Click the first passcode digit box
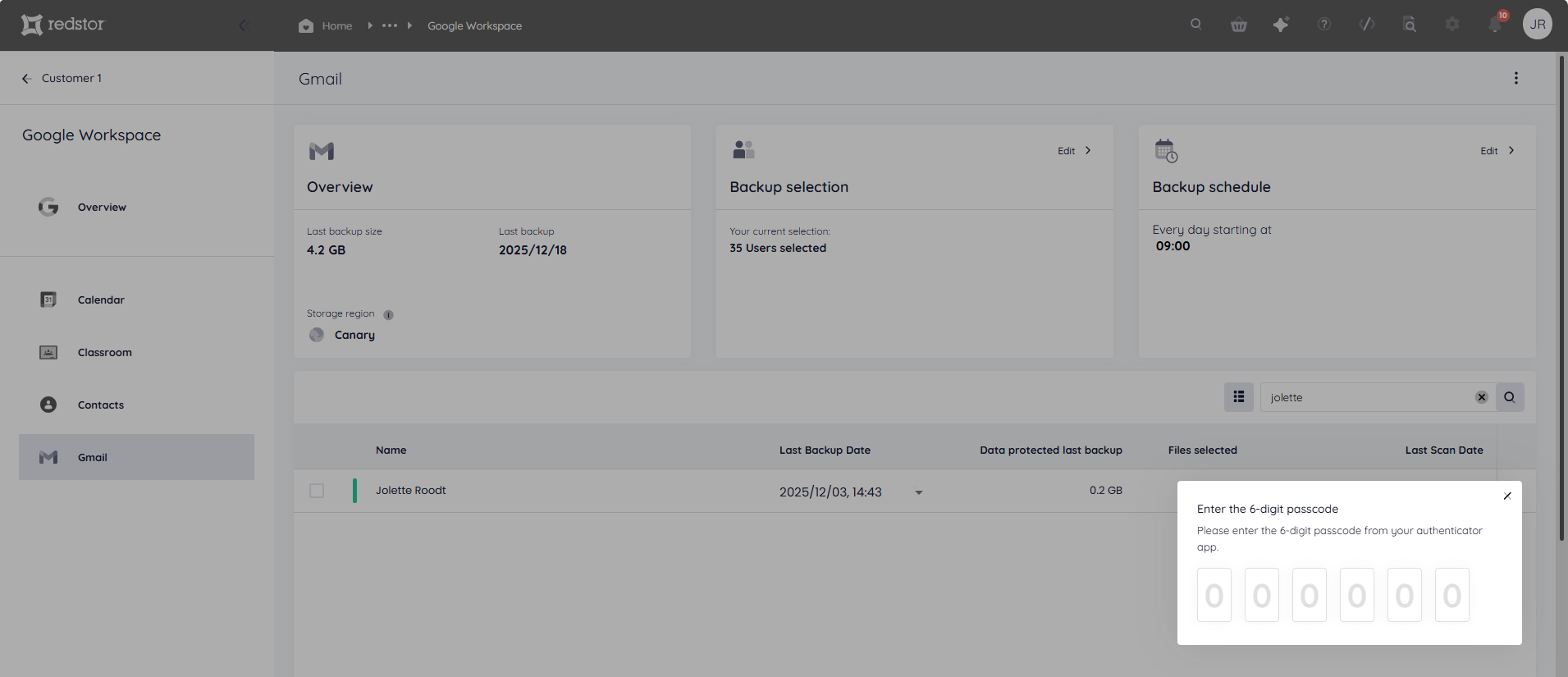 pyautogui.click(x=1214, y=595)
